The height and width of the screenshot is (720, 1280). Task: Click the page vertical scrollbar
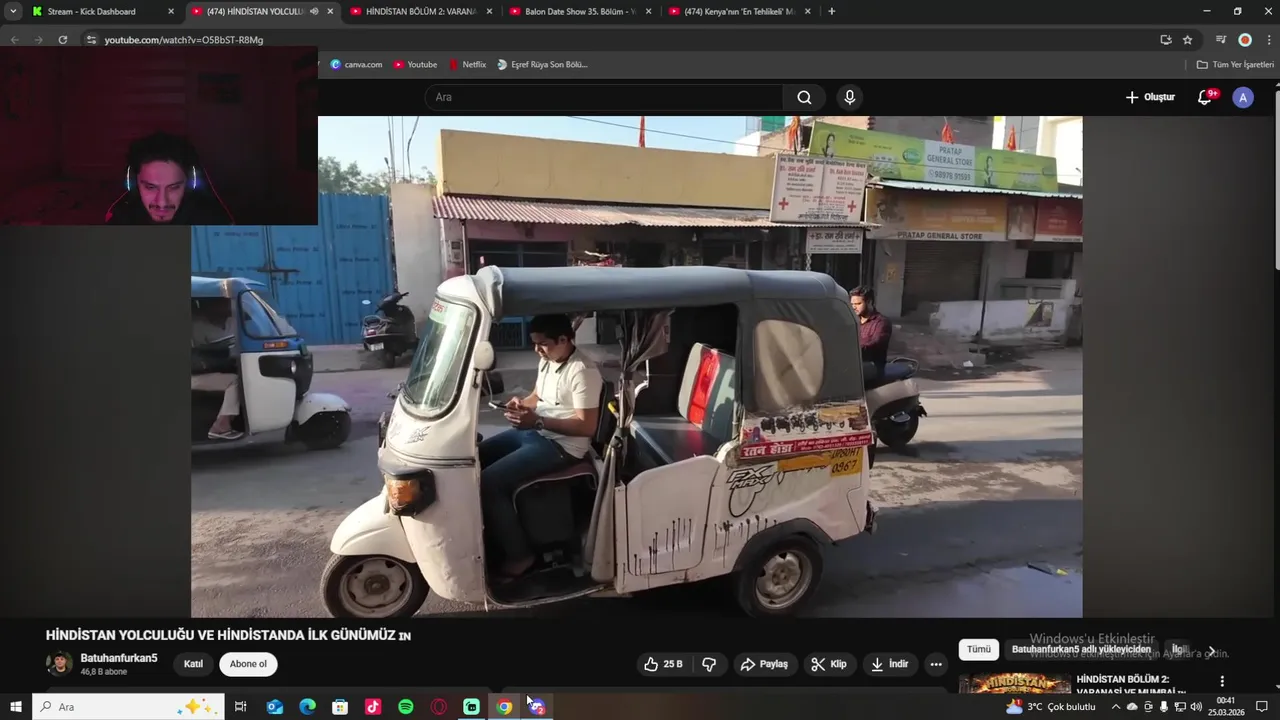(1276, 180)
